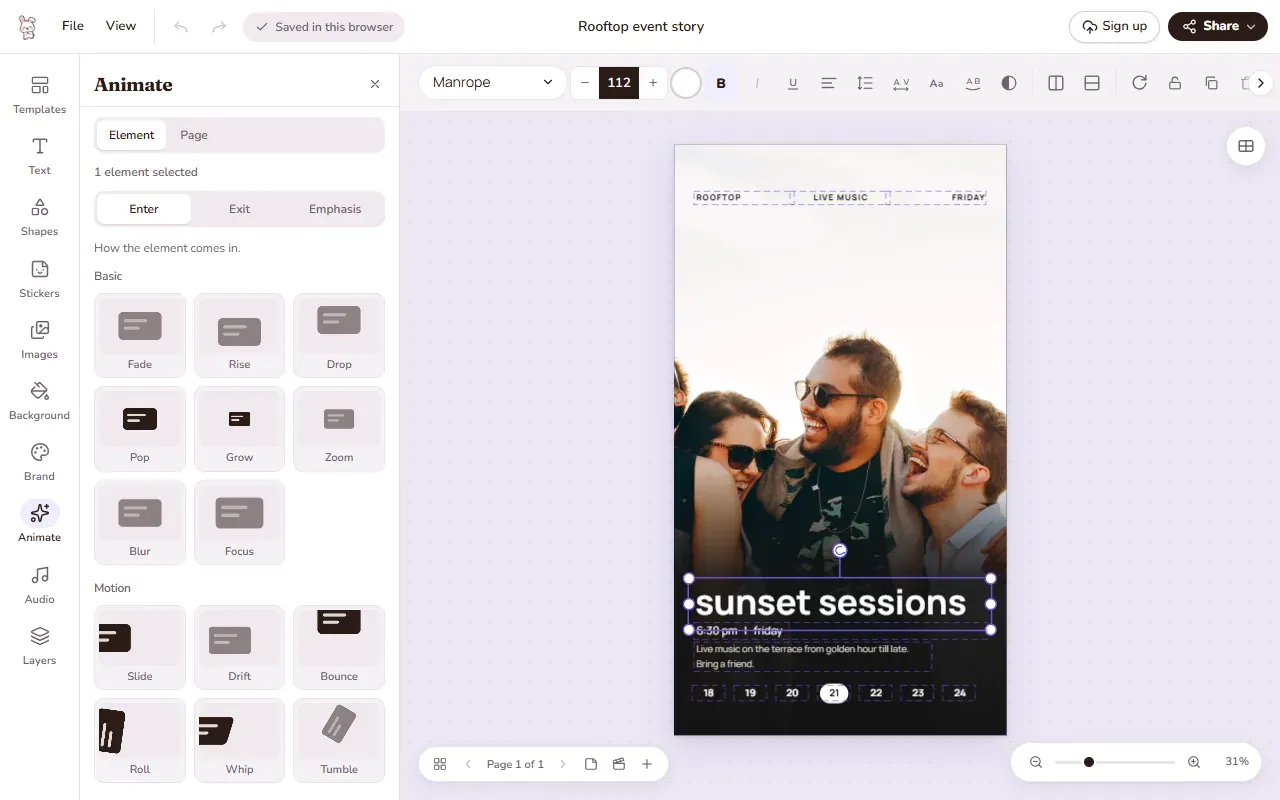Open the File menu

(x=73, y=26)
